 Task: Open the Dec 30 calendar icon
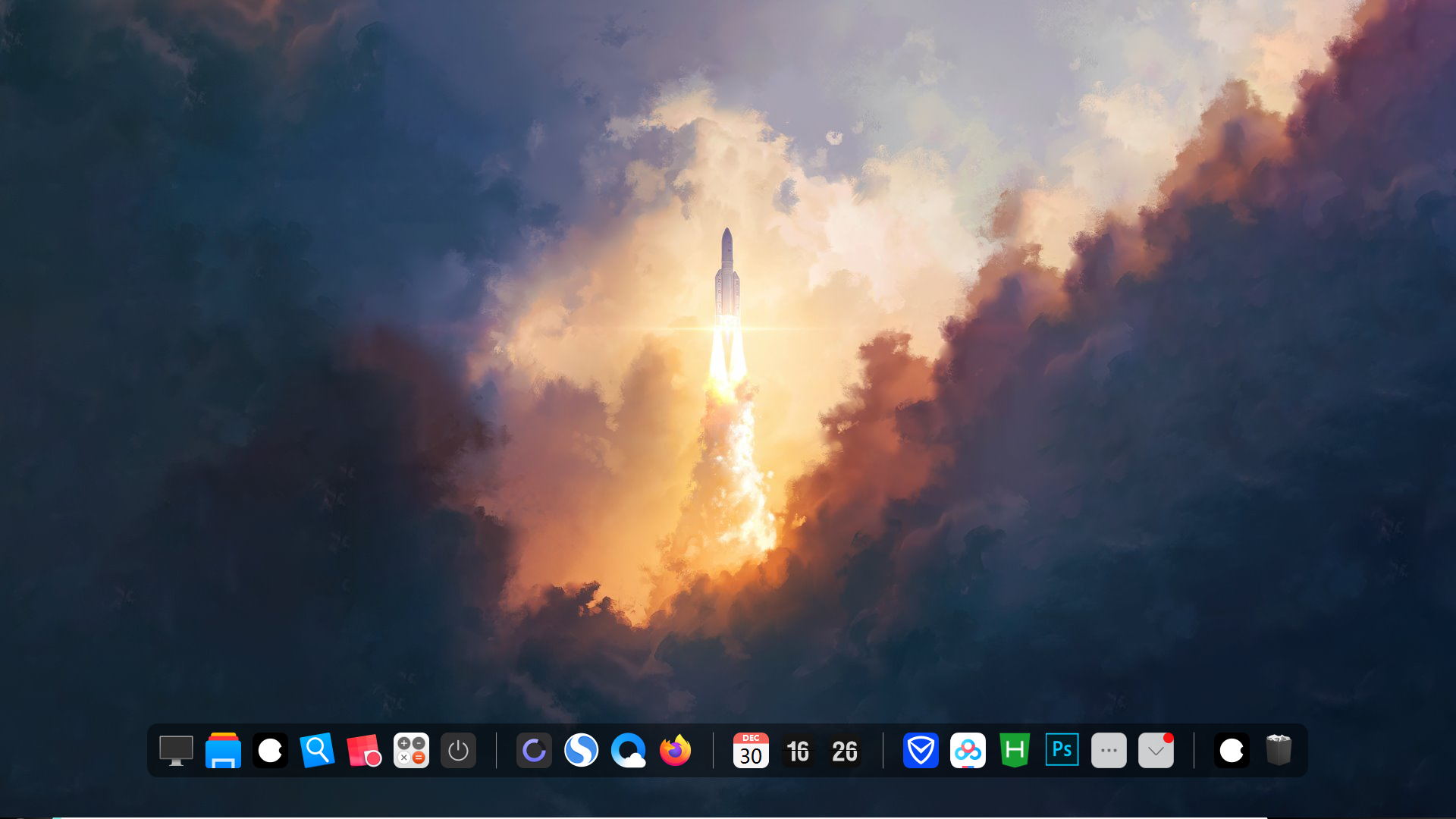pos(751,751)
